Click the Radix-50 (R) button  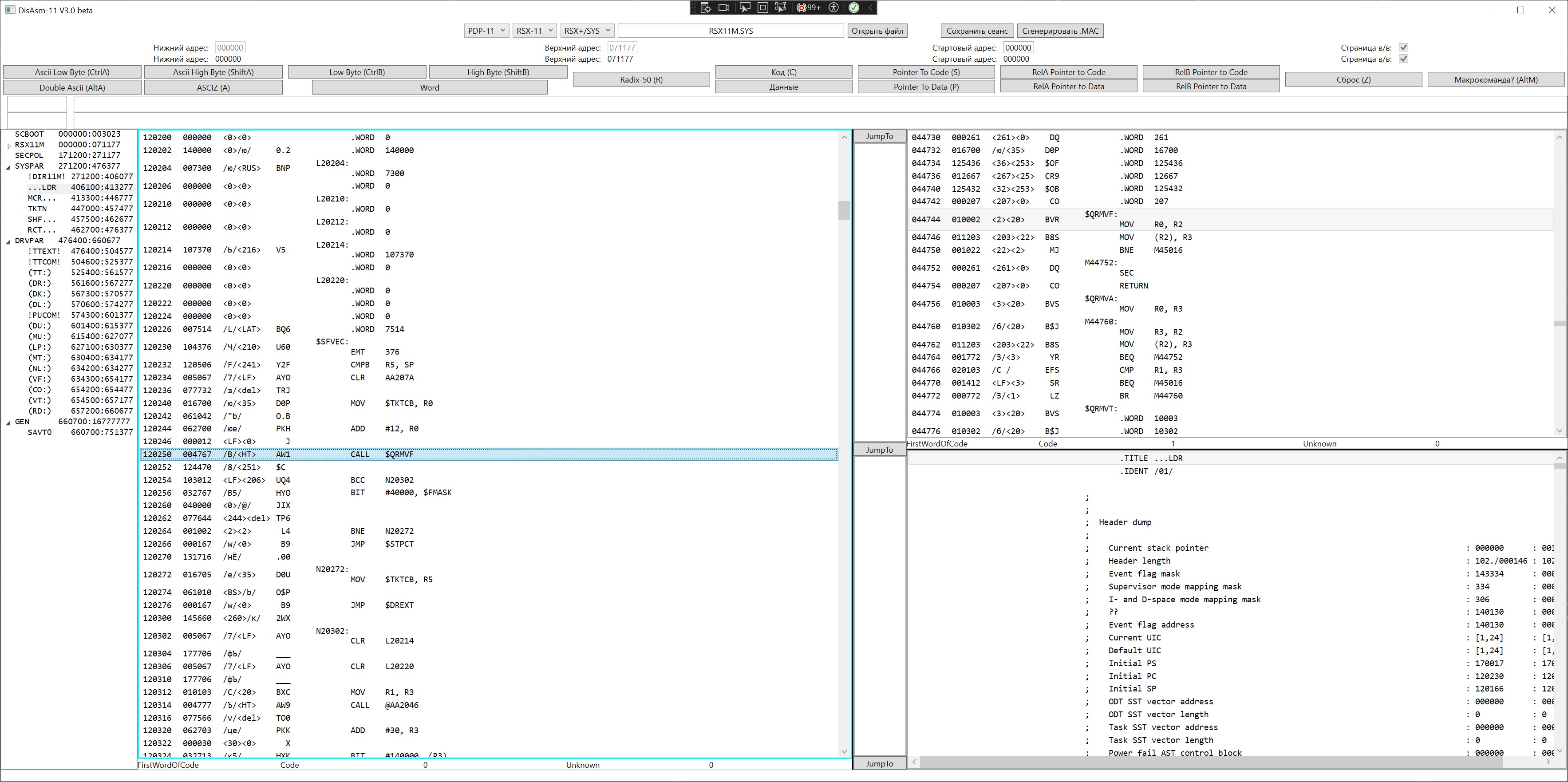click(x=641, y=79)
